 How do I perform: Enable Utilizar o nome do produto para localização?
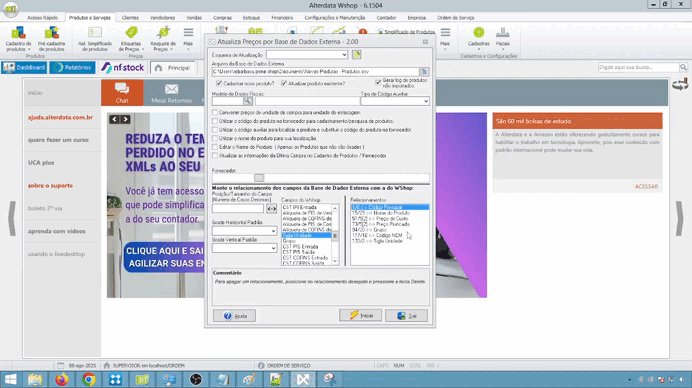[215, 138]
